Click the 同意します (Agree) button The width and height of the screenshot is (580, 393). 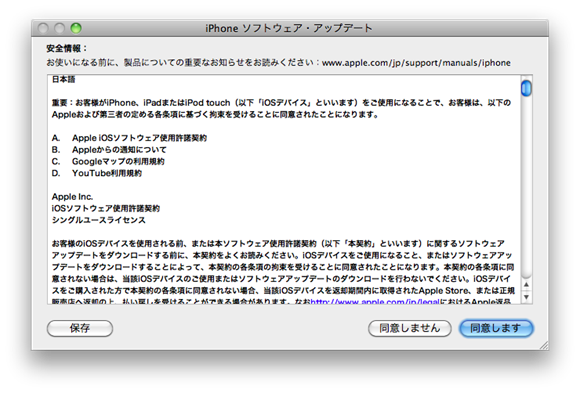(496, 328)
